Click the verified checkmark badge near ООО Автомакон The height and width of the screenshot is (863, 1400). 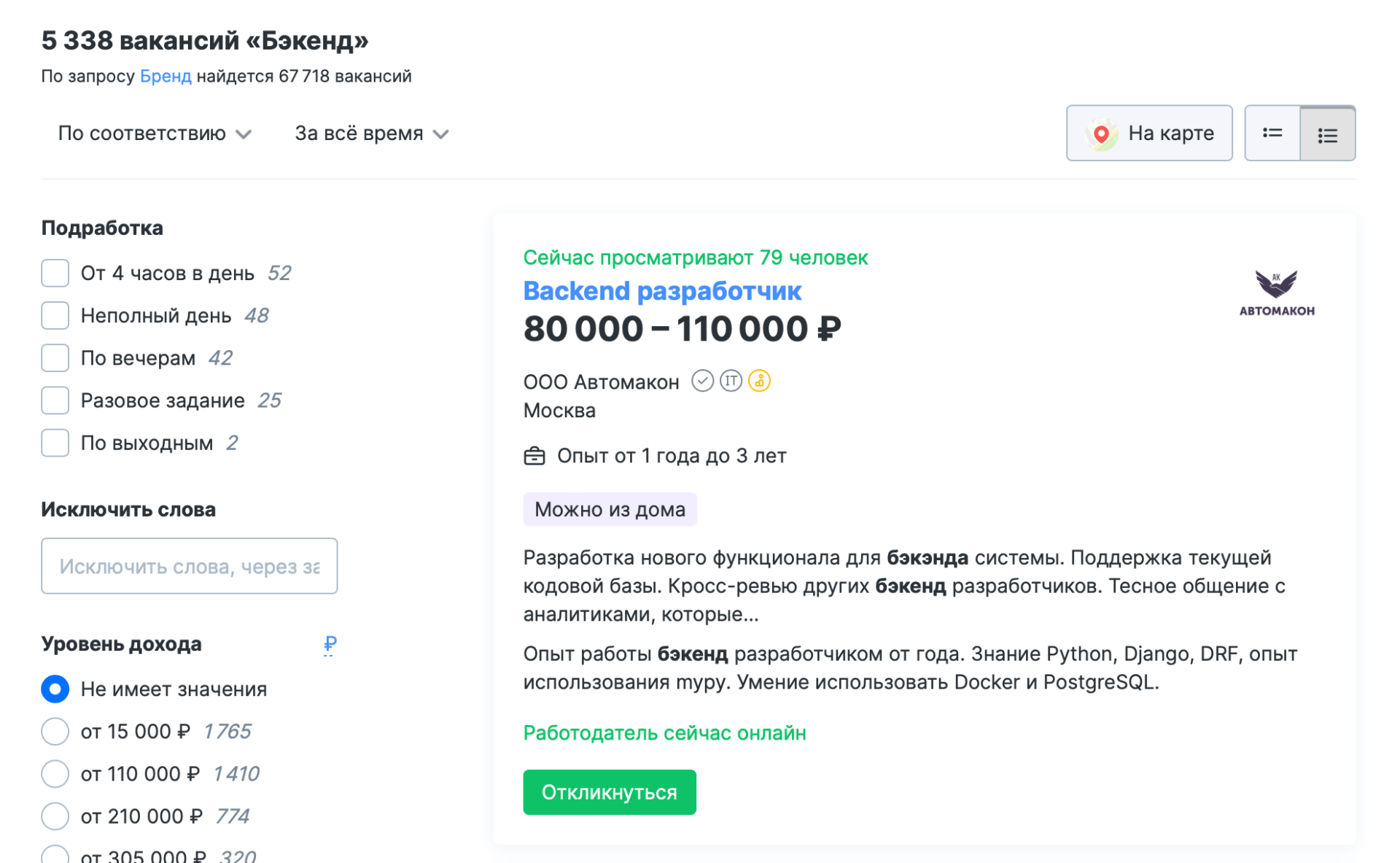point(702,380)
